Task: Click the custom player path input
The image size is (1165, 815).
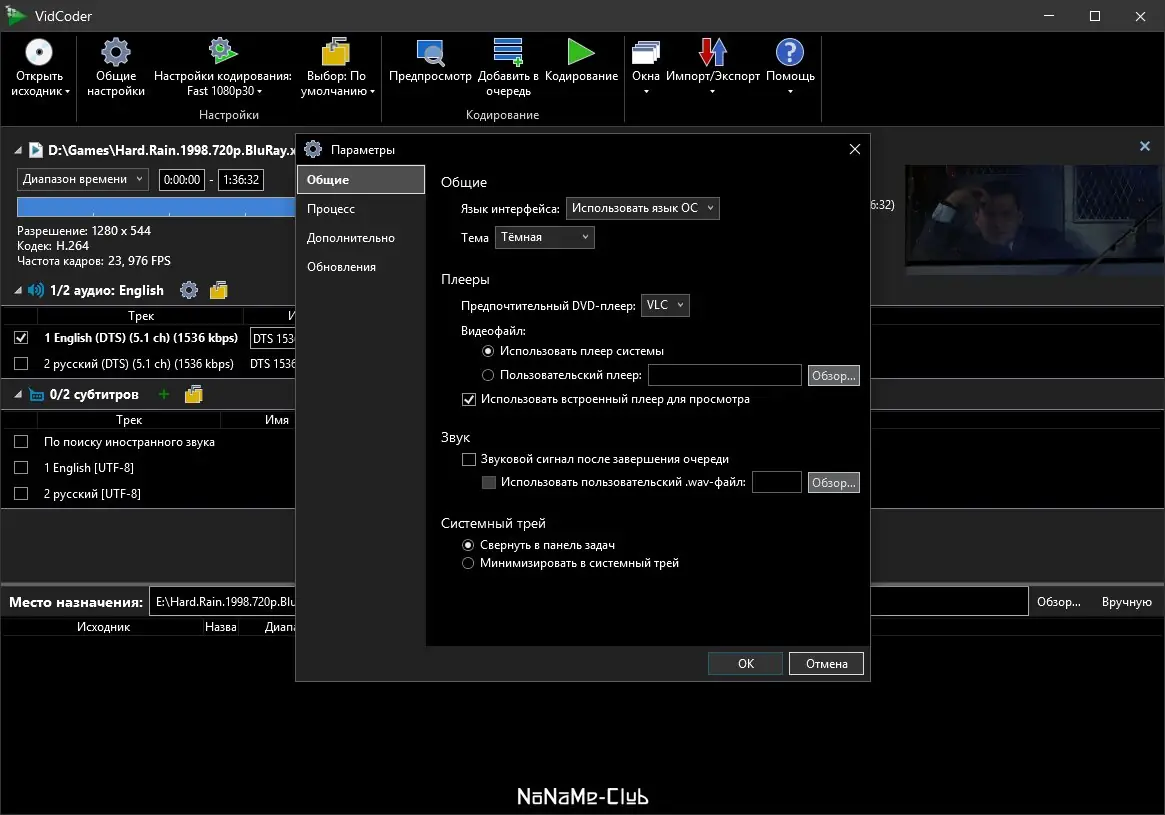Action: 724,375
